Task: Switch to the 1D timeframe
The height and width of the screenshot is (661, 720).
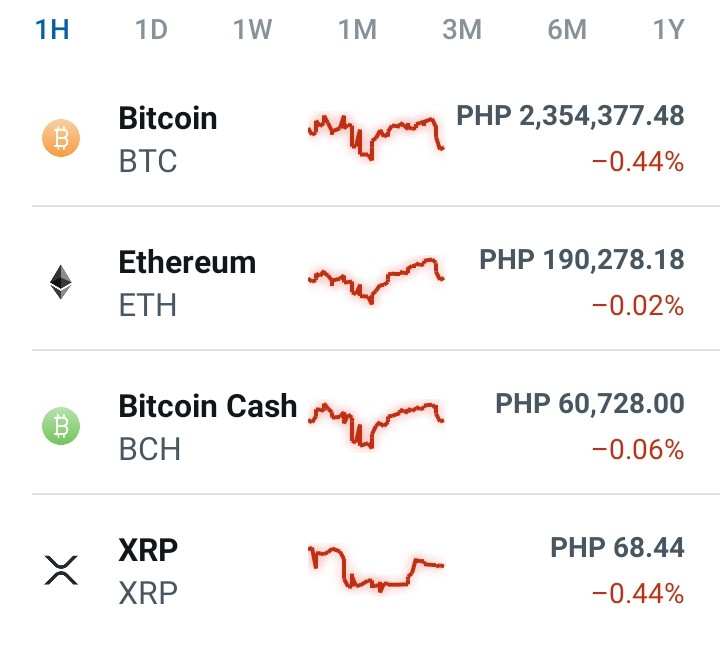Action: 151,30
